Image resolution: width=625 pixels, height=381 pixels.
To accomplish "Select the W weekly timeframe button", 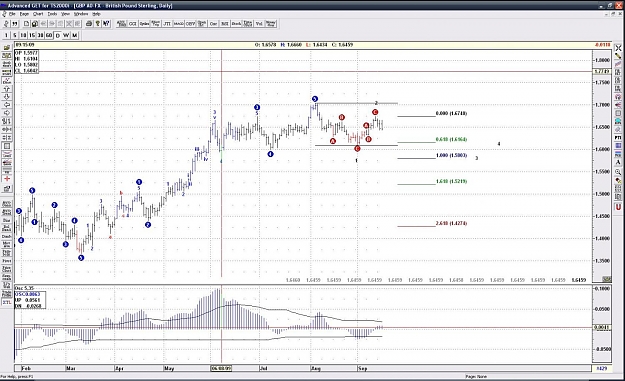I will 66,35.
